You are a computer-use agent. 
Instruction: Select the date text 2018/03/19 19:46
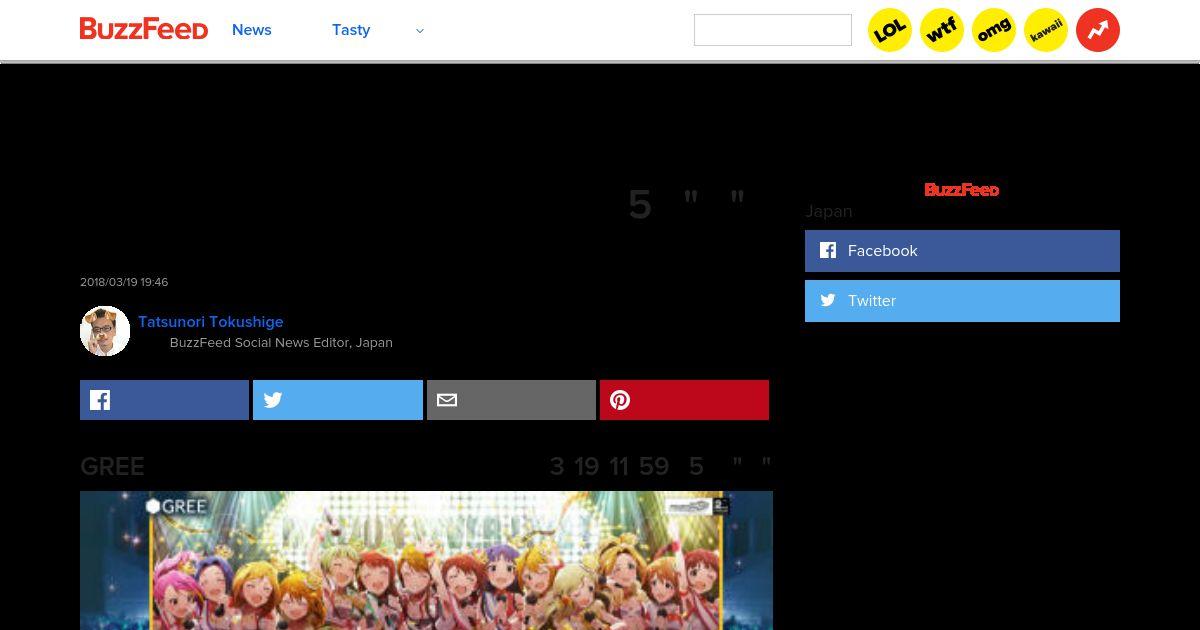tap(124, 282)
